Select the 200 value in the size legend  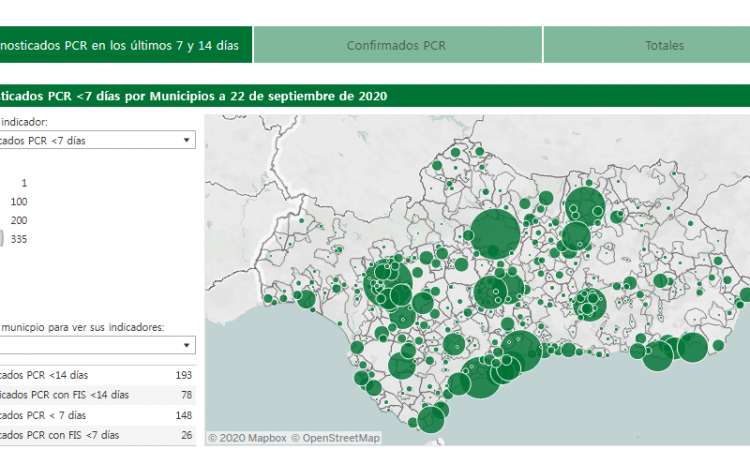[18, 220]
